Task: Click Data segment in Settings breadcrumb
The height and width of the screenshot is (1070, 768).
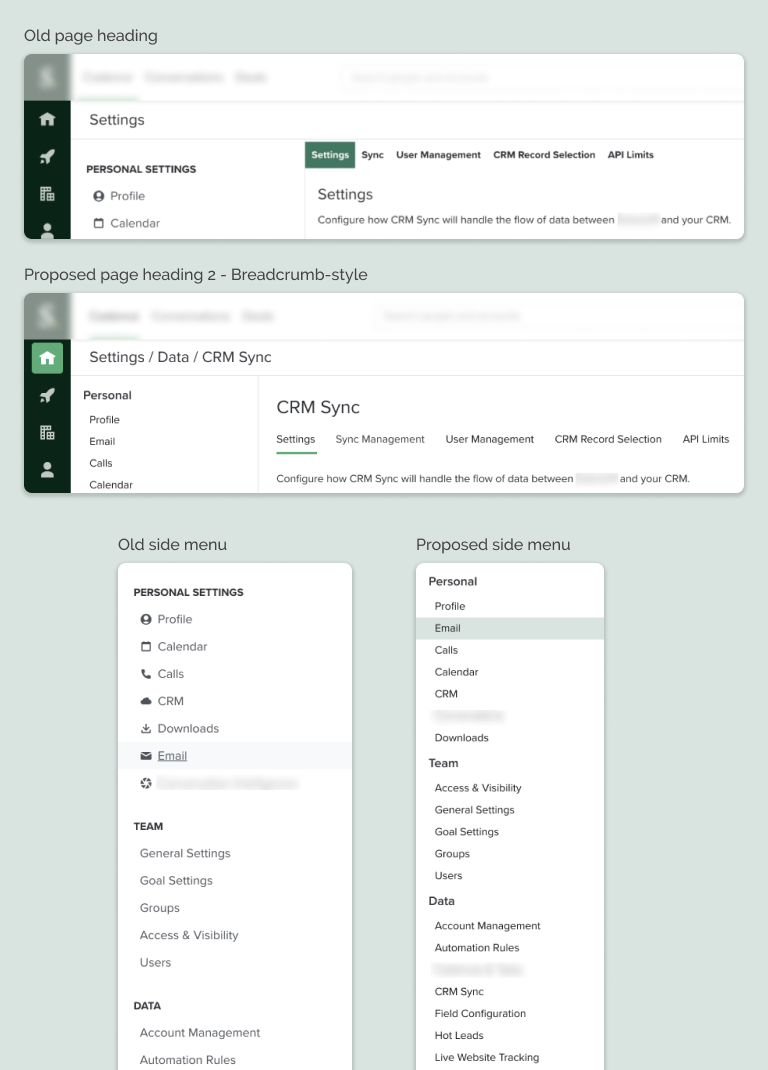Action: (173, 358)
